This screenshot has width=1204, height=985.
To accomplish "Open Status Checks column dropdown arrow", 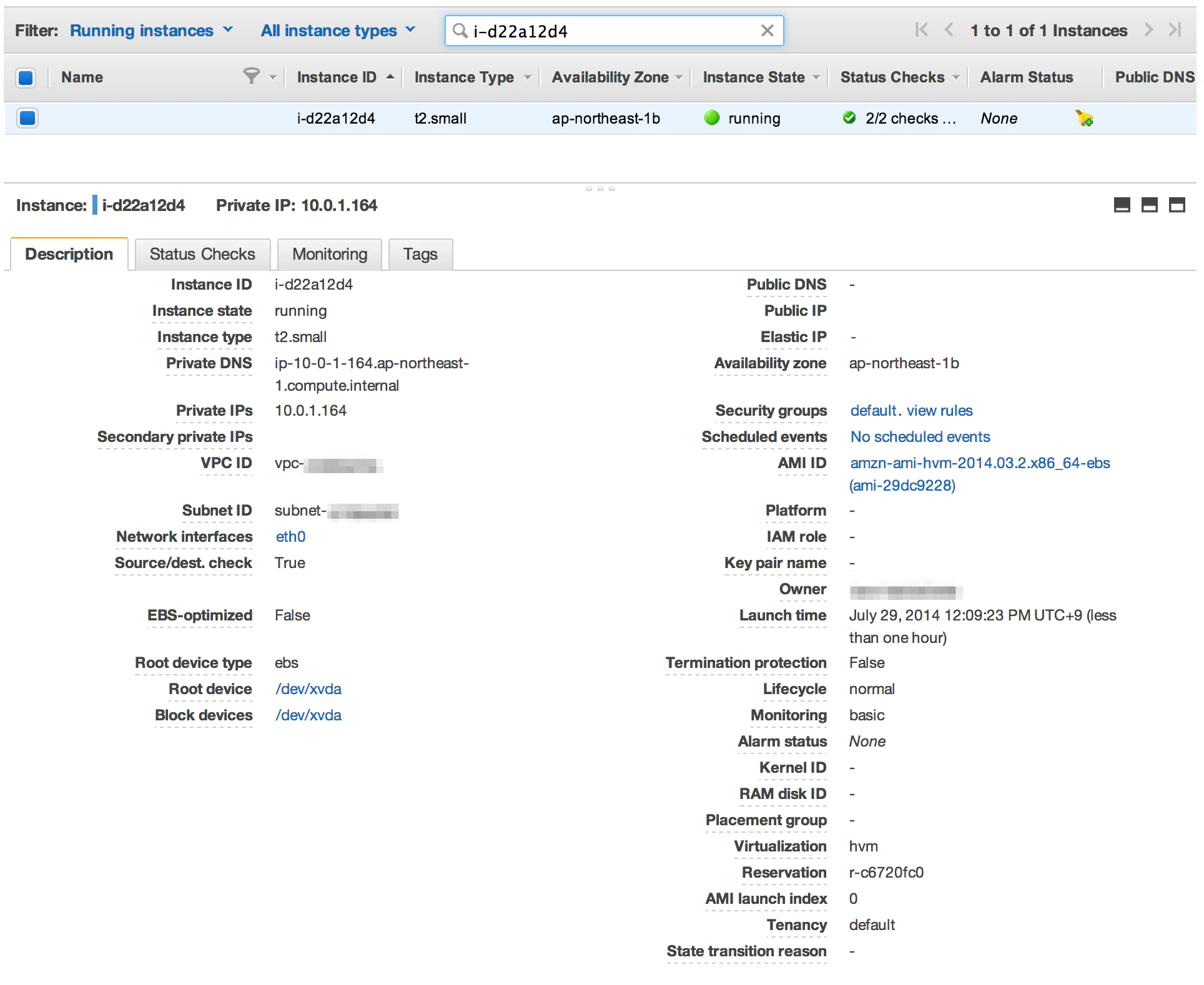I will 955,77.
